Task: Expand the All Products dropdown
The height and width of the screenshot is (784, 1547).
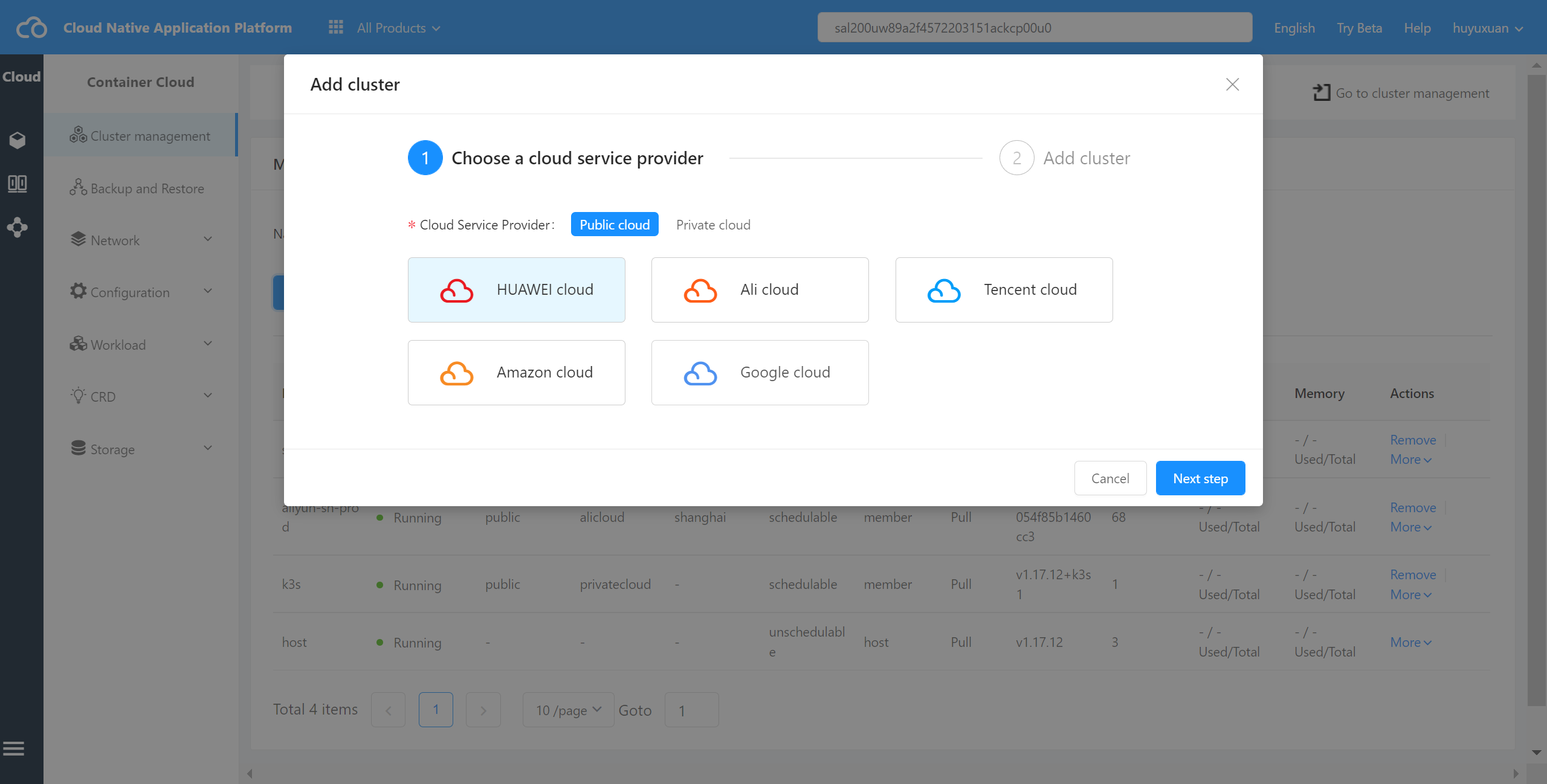Action: pos(399,28)
